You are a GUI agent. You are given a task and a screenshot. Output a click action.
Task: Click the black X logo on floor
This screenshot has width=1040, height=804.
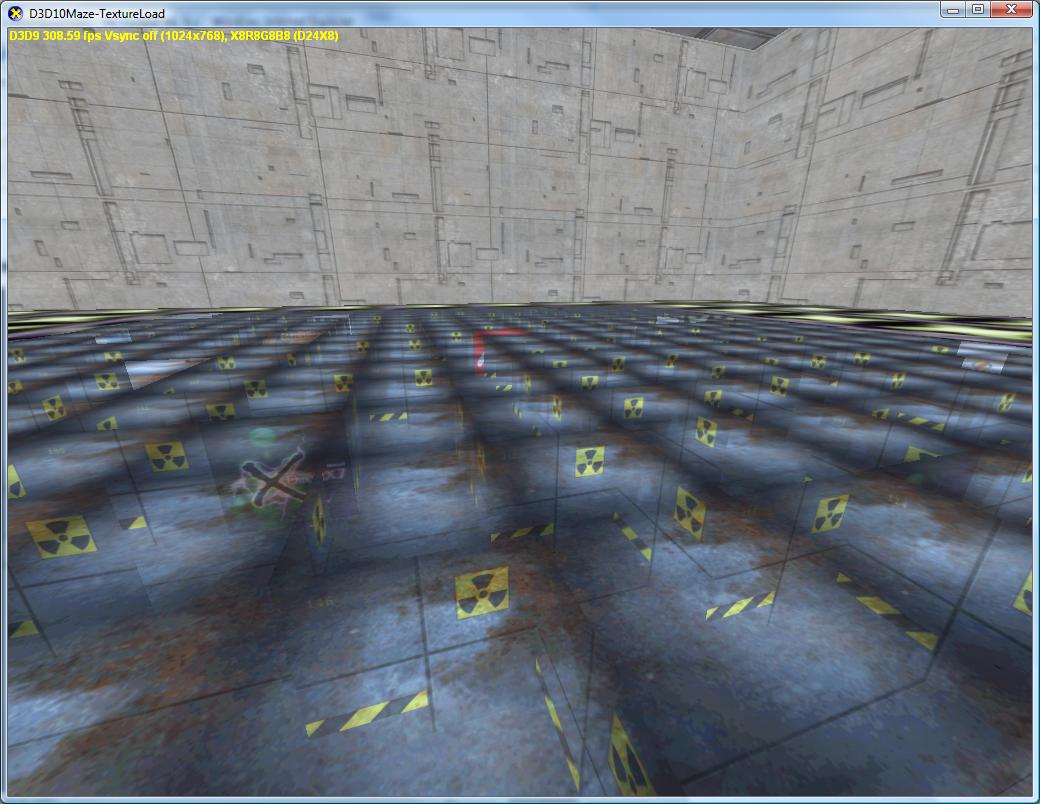273,477
